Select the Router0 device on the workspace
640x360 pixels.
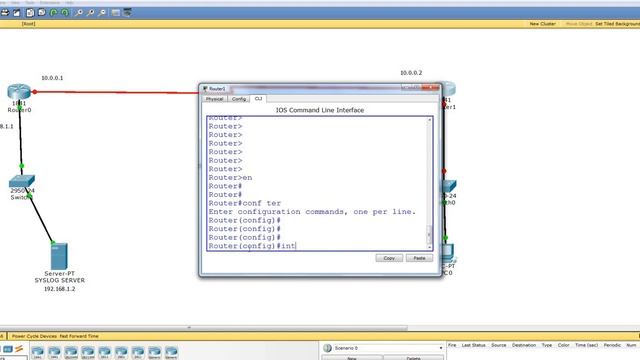point(19,92)
